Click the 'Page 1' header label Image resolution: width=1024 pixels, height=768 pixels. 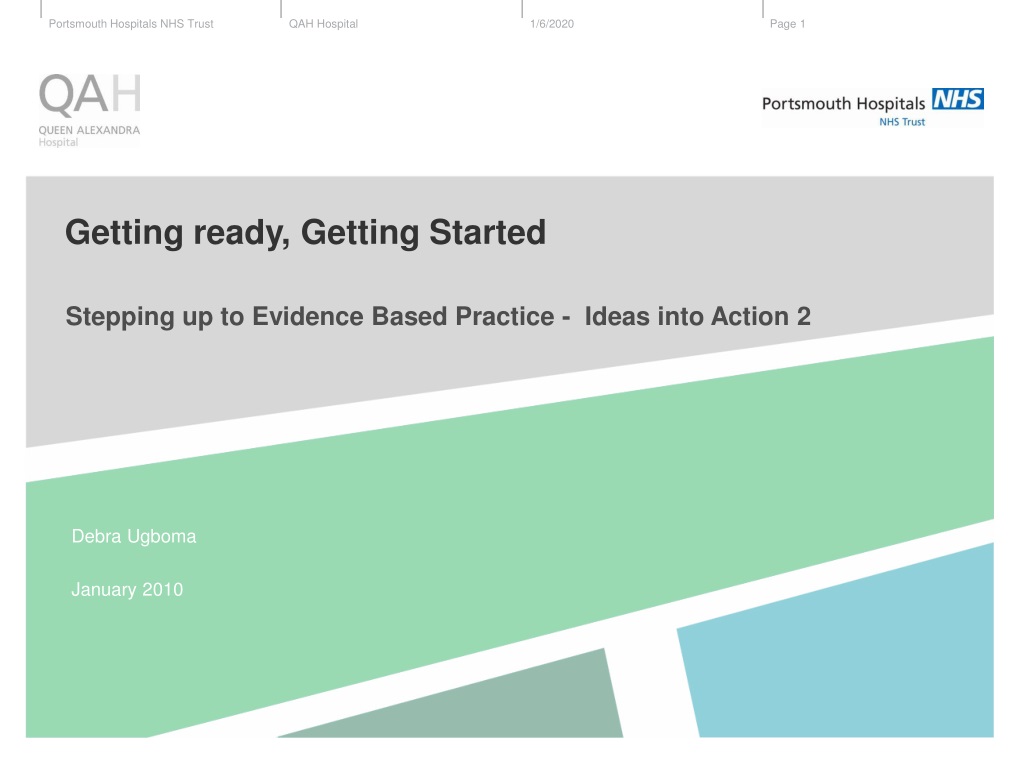[x=787, y=24]
